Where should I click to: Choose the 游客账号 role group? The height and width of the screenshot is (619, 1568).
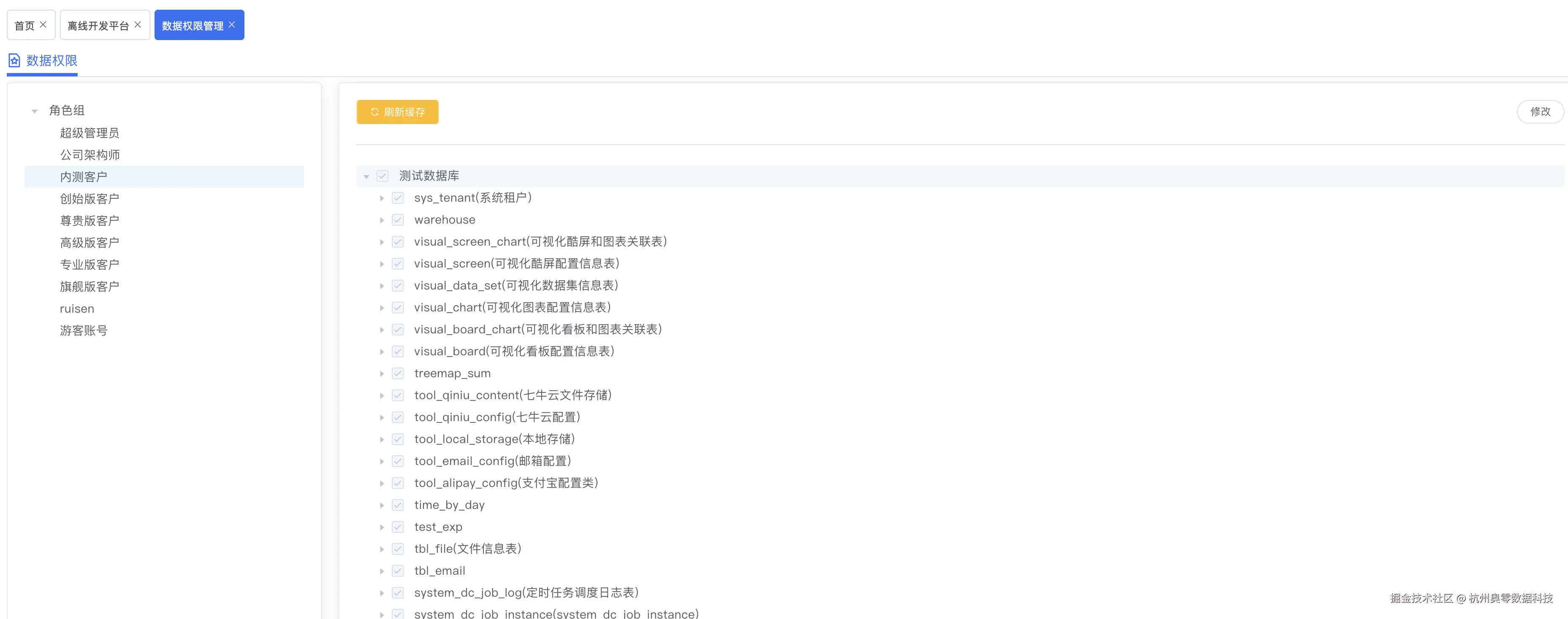(84, 330)
